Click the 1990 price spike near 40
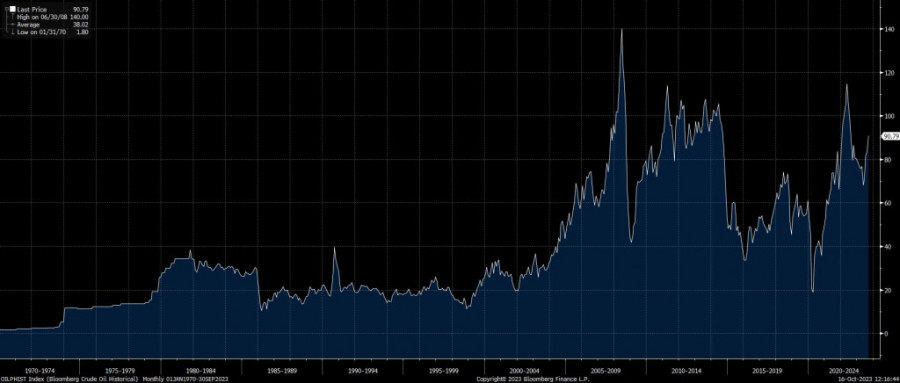The height and width of the screenshot is (383, 900). 335,249
